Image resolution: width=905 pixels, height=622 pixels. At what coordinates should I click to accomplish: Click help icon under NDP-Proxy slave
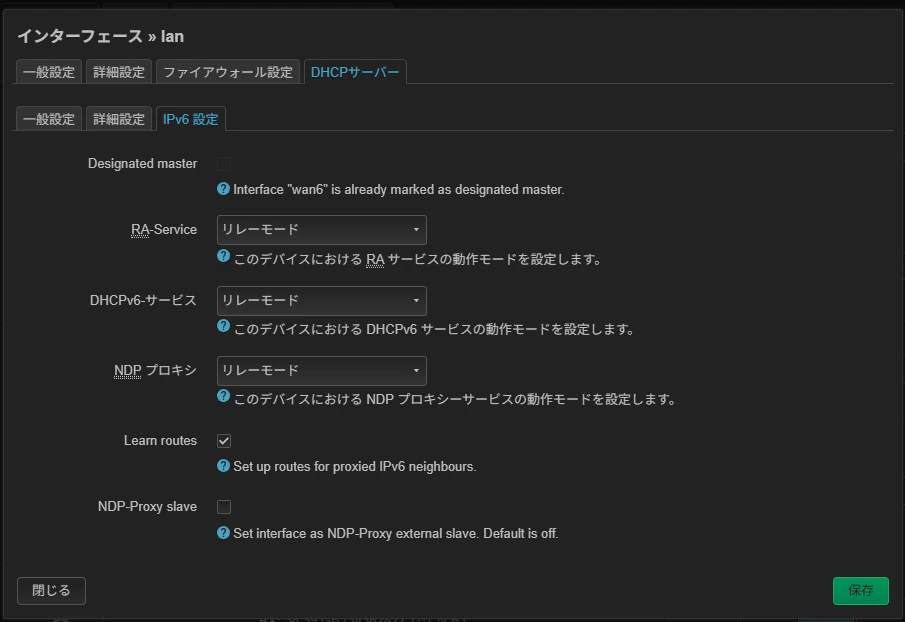point(223,533)
